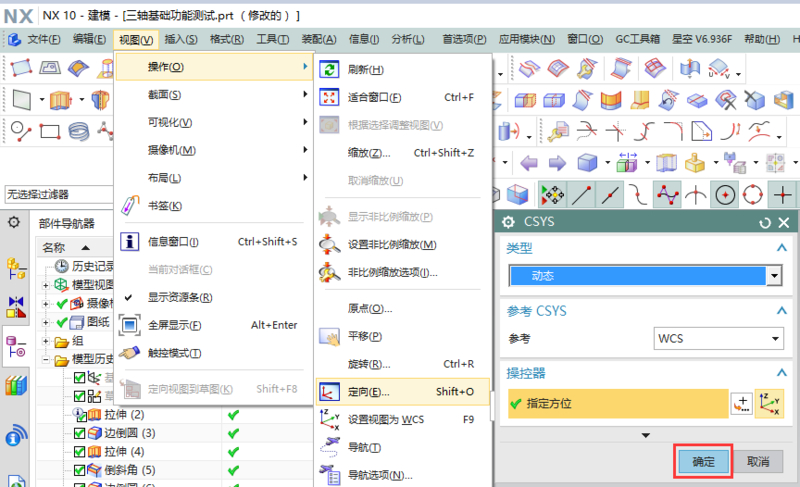Click the 取消 button
The image size is (800, 487).
coord(758,462)
